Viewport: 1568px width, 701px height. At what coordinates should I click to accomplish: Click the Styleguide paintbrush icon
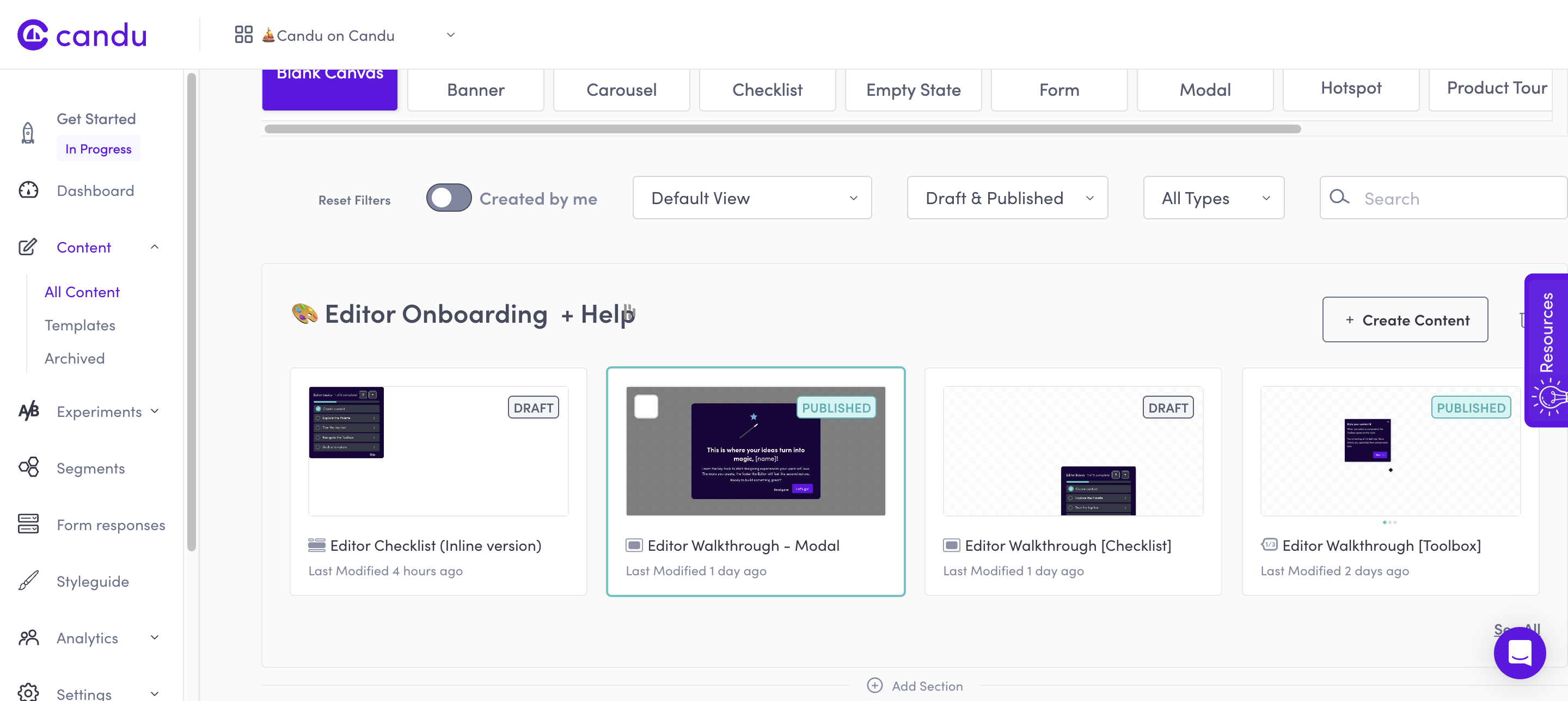(28, 581)
